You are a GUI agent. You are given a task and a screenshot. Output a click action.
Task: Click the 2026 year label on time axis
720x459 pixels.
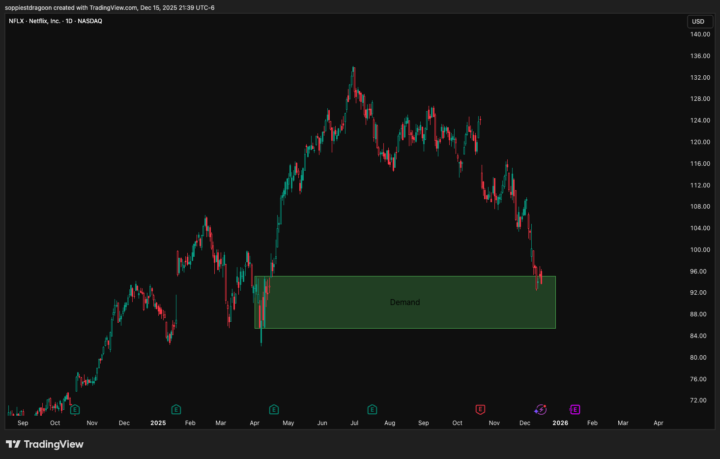pos(560,423)
